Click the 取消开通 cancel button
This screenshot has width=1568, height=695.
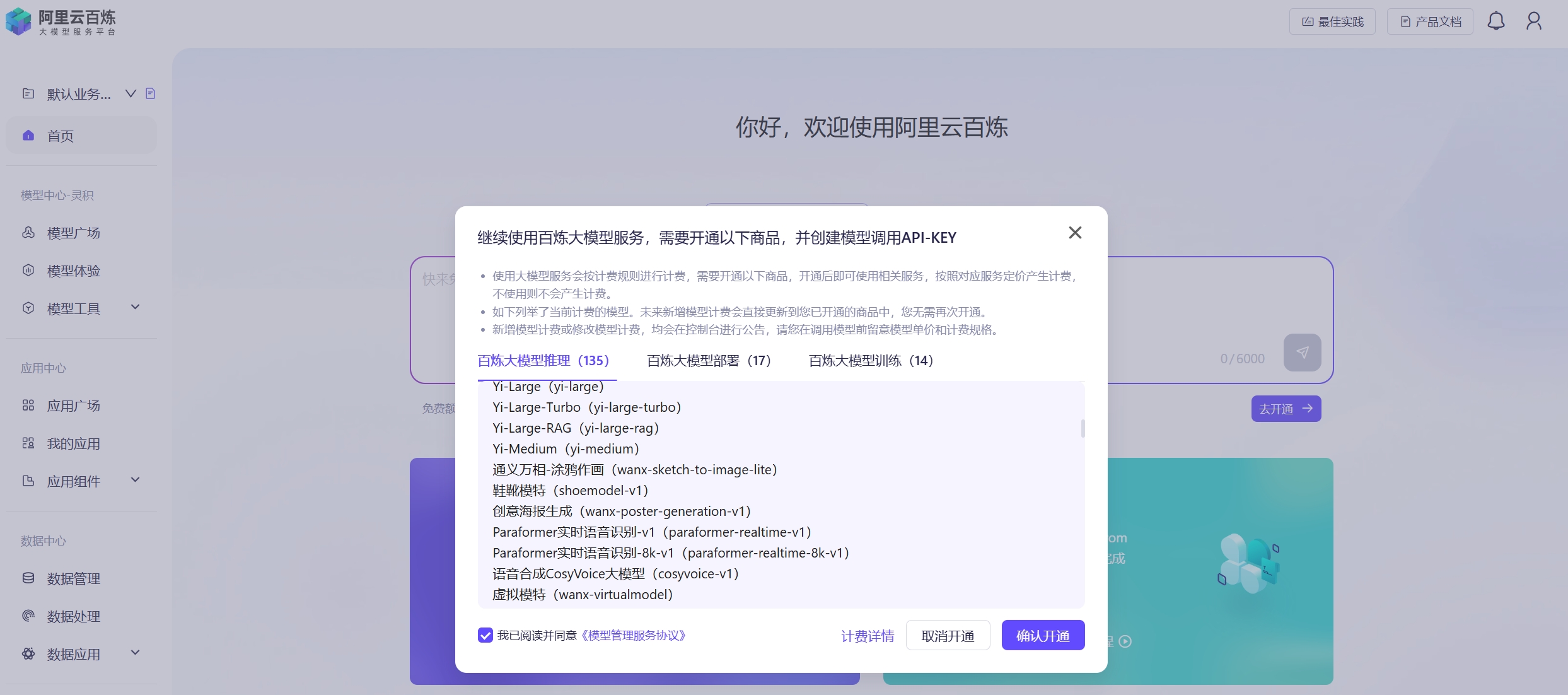[948, 635]
